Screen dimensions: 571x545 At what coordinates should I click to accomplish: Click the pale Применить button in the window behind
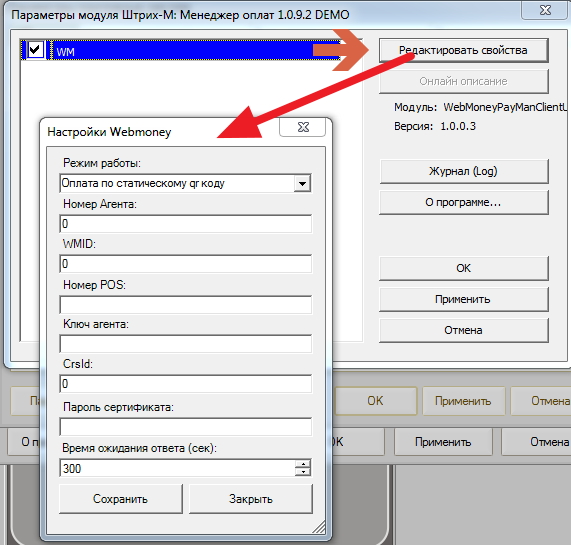(463, 401)
